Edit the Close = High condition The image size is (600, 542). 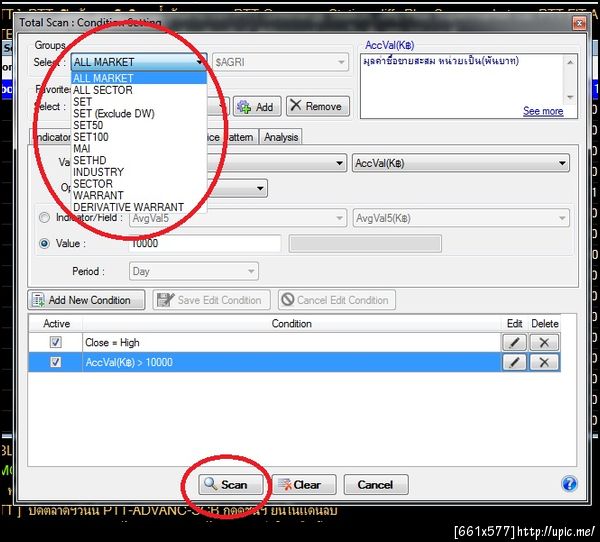click(x=514, y=342)
